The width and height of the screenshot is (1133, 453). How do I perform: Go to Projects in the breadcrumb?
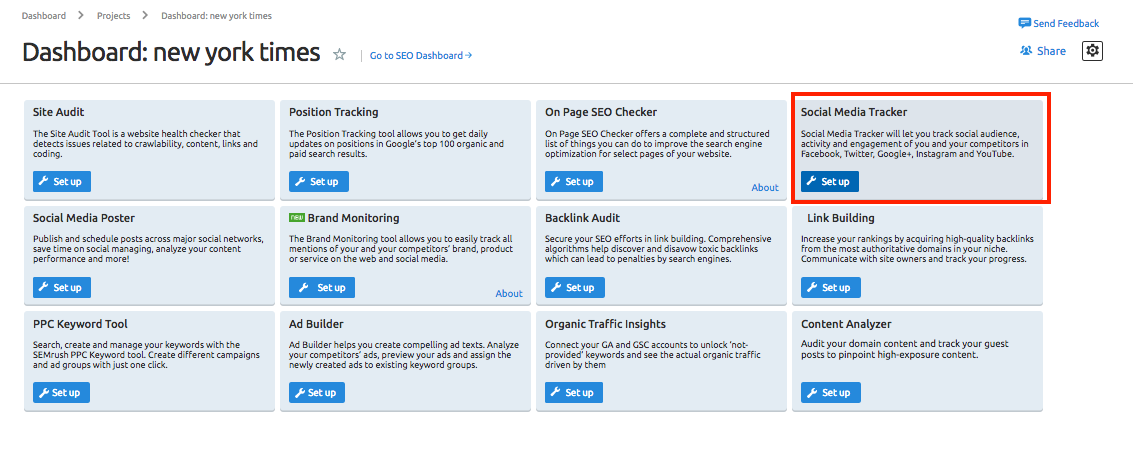click(113, 16)
